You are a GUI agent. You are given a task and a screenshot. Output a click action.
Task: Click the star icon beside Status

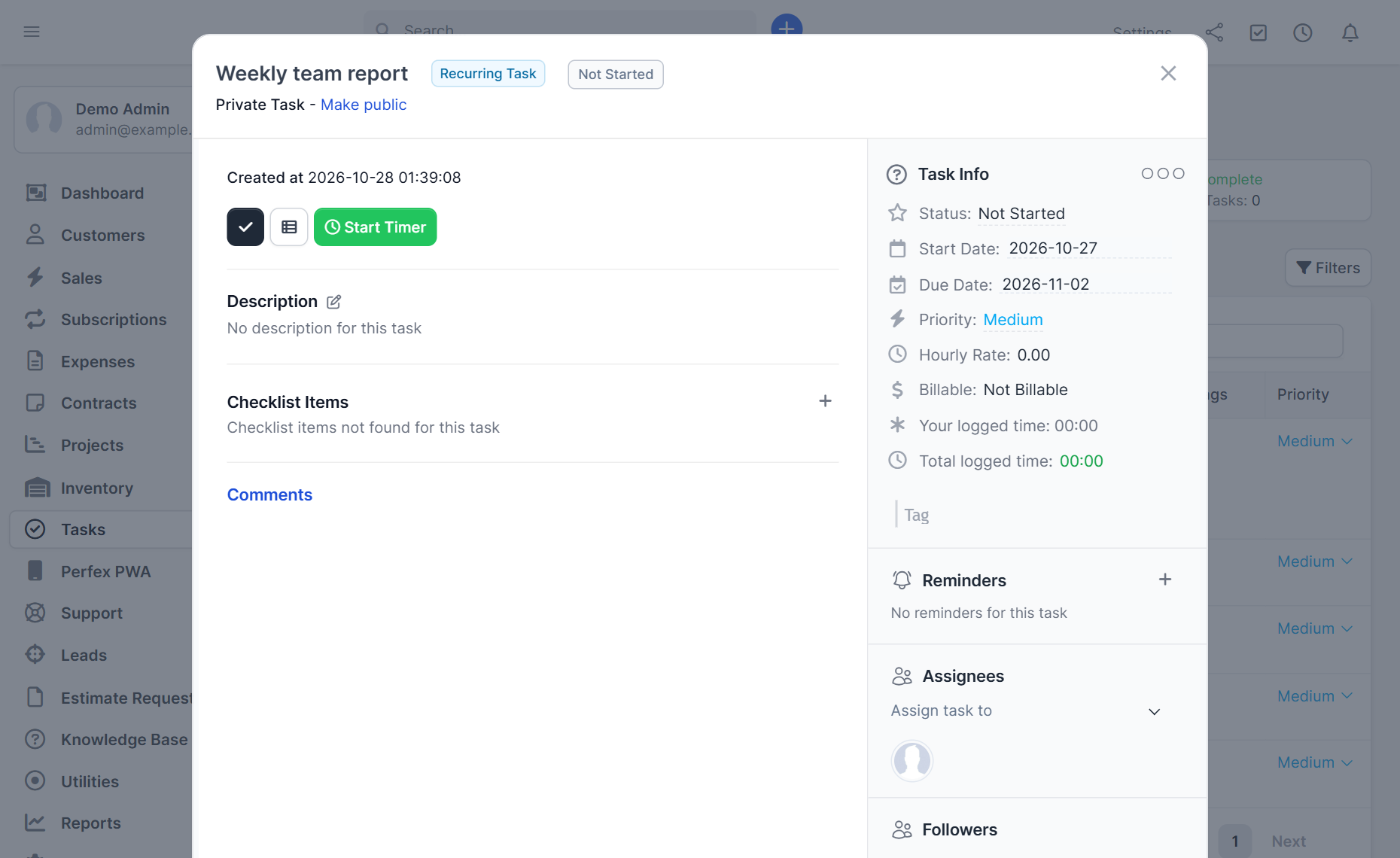click(897, 213)
